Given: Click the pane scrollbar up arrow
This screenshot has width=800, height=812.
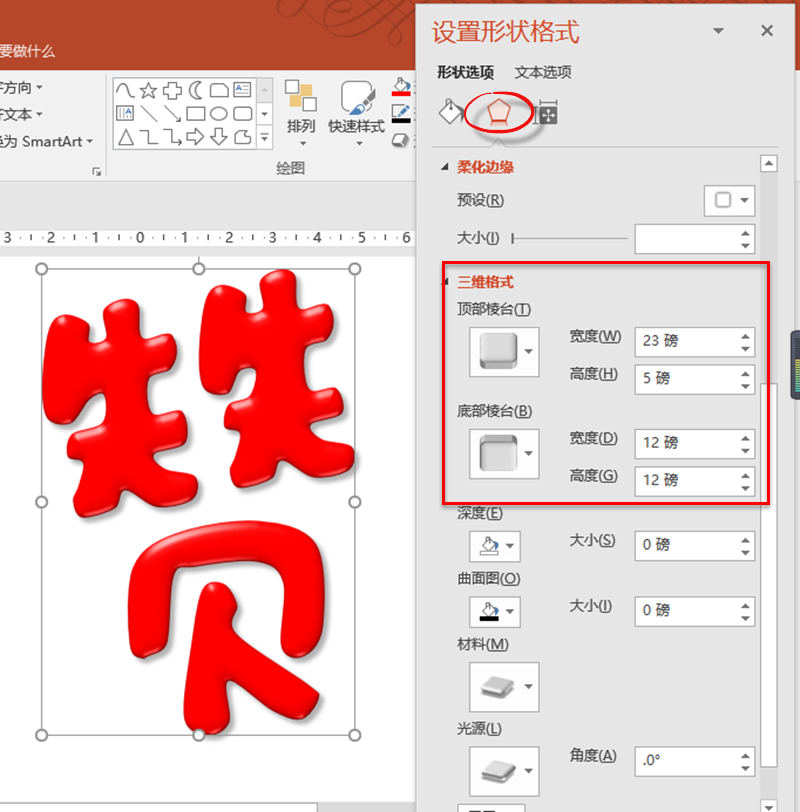Looking at the screenshot, I should pos(768,164).
